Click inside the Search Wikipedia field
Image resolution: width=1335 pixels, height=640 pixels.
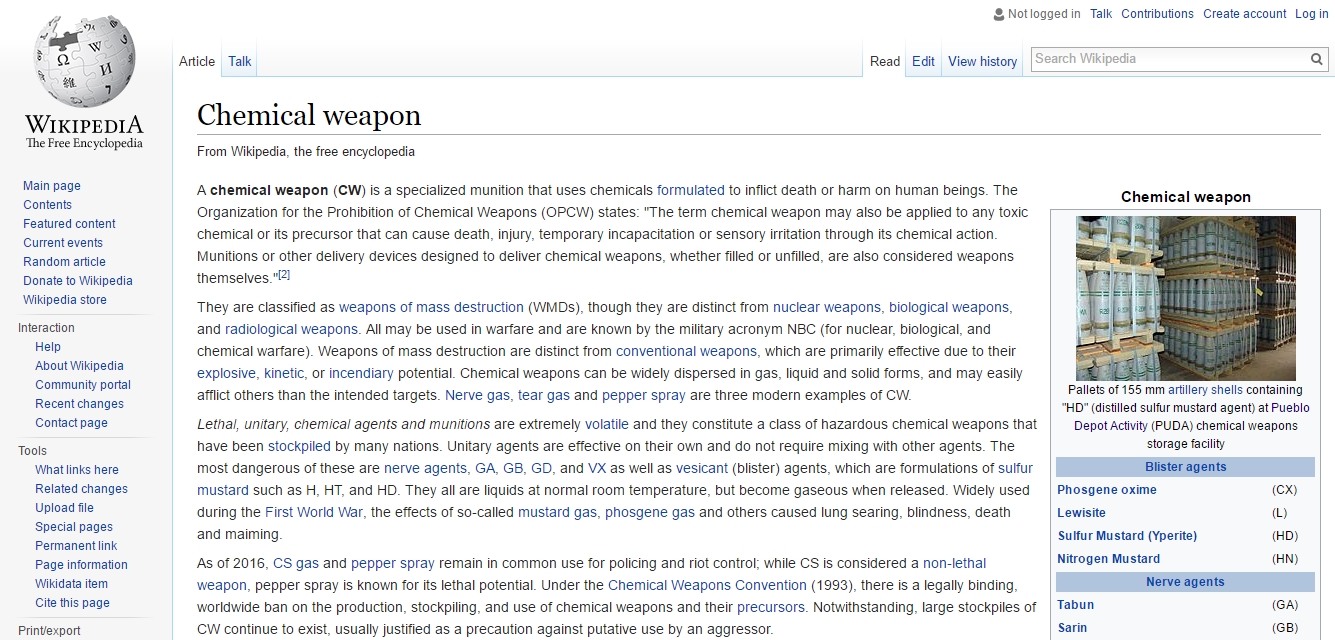pos(1168,59)
